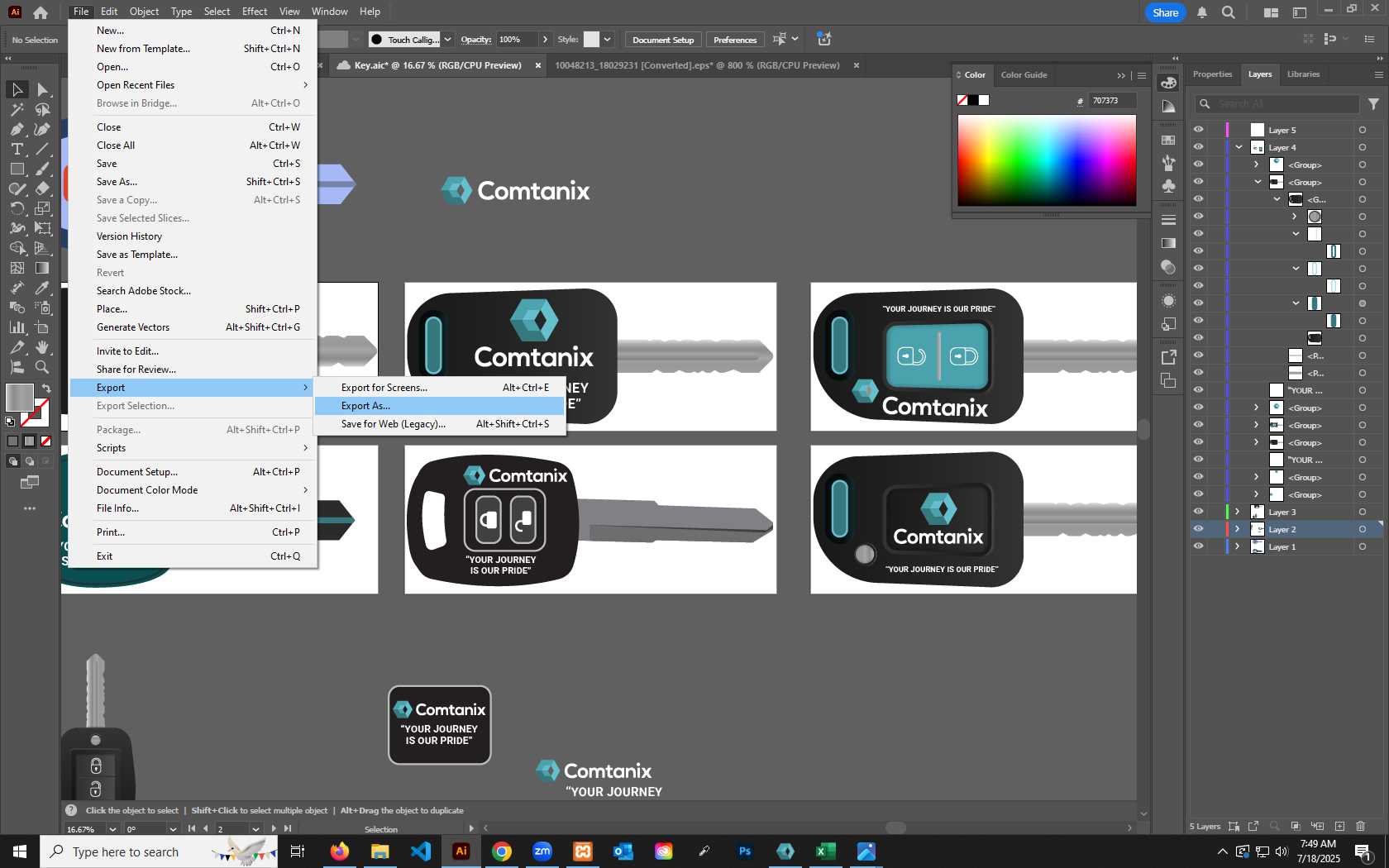Choose Save for Web (Legacy)
Image resolution: width=1389 pixels, height=868 pixels.
(x=439, y=424)
